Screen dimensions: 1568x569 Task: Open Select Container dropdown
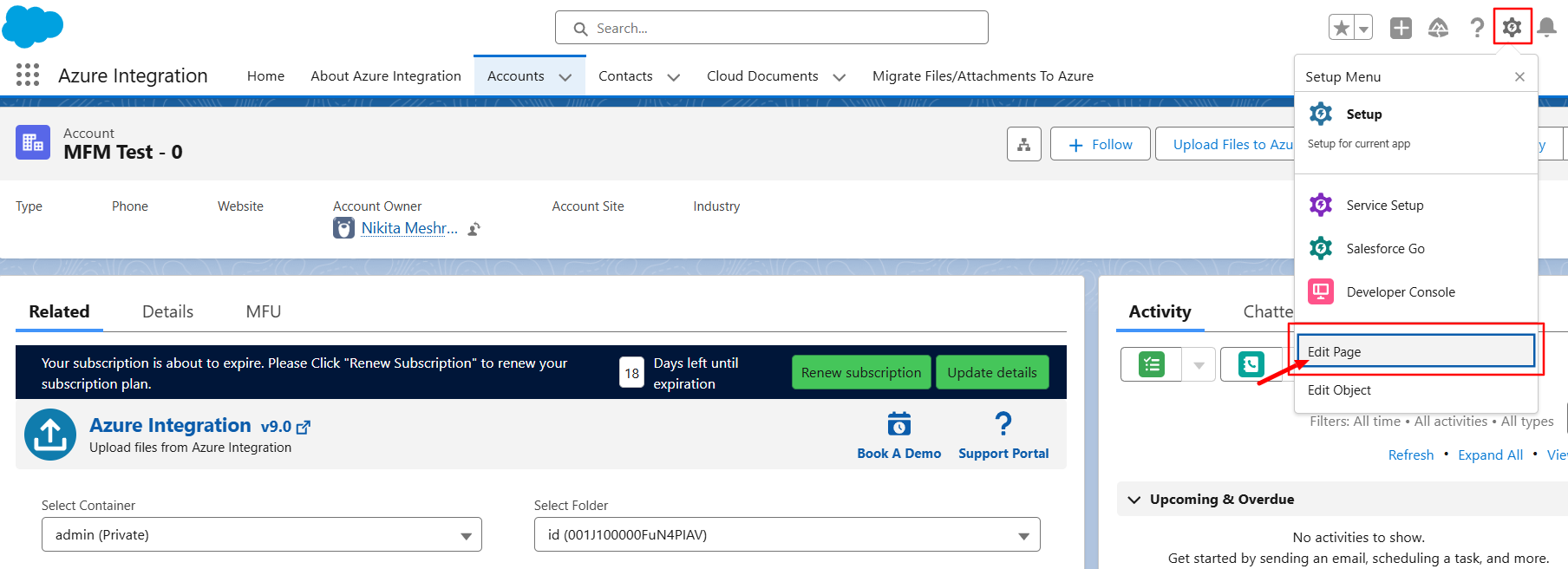(262, 534)
